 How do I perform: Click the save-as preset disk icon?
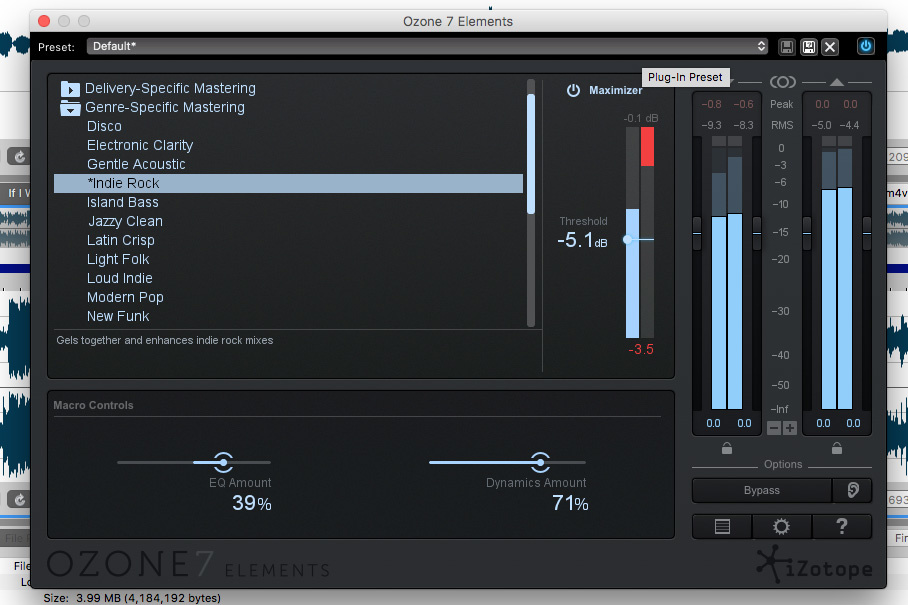click(808, 47)
